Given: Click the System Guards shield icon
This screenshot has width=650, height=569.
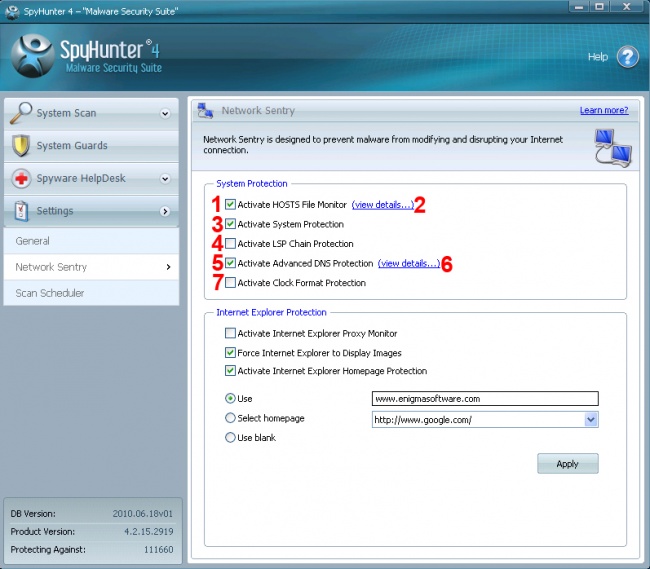Looking at the screenshot, I should point(21,146).
